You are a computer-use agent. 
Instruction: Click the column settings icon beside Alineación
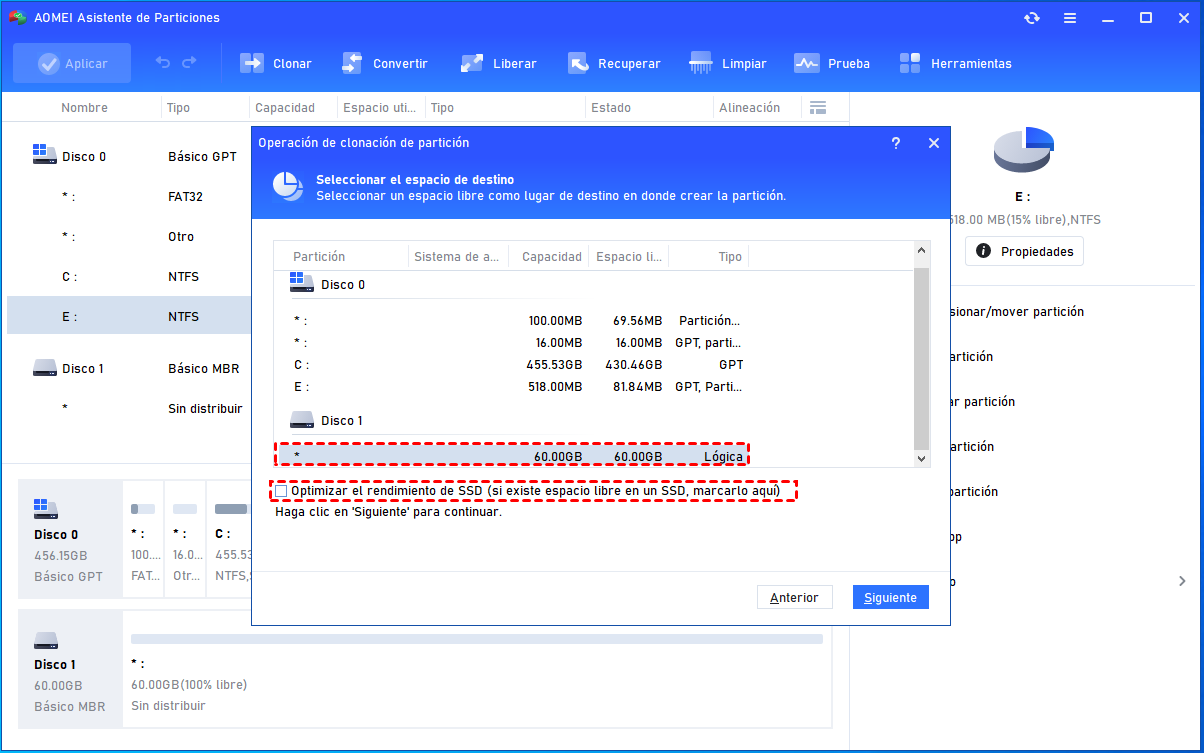(818, 107)
